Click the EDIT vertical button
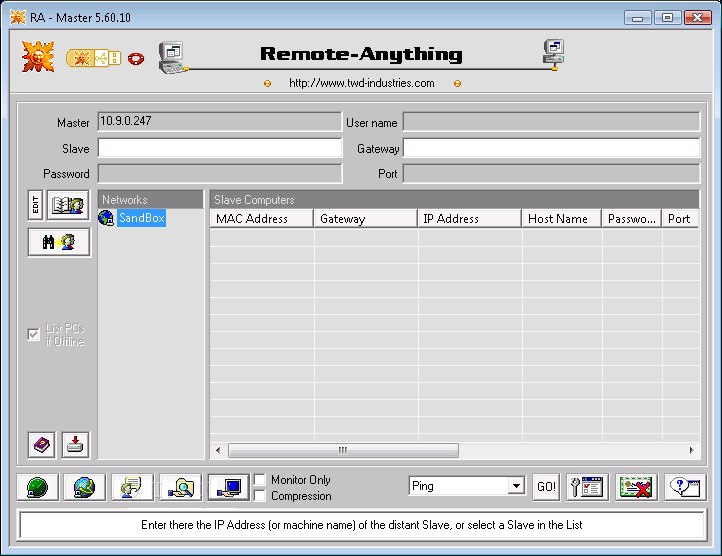 [35, 205]
